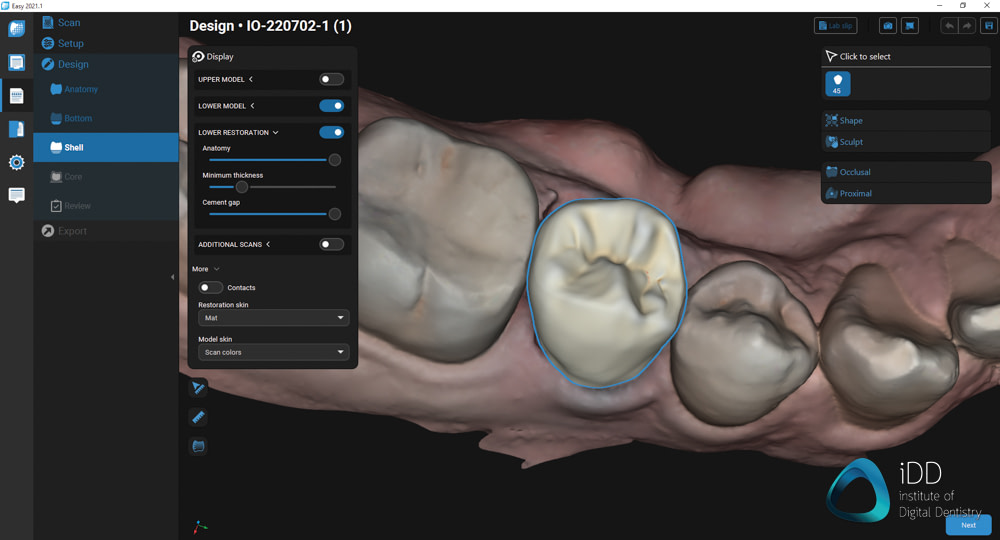The image size is (1000, 540).
Task: Click the undo arrow icon
Action: [x=948, y=26]
